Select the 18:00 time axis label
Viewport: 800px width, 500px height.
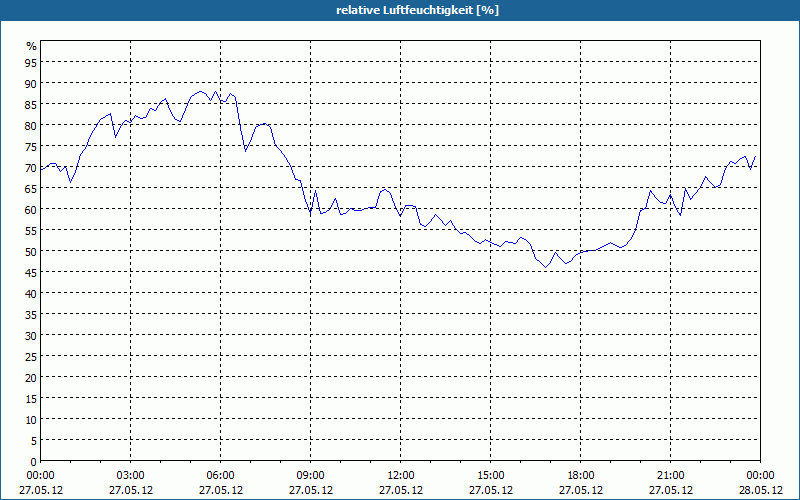point(581,476)
